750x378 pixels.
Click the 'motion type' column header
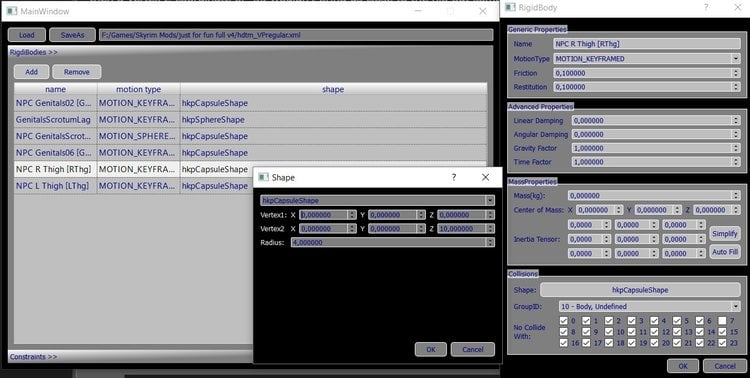tap(139, 89)
